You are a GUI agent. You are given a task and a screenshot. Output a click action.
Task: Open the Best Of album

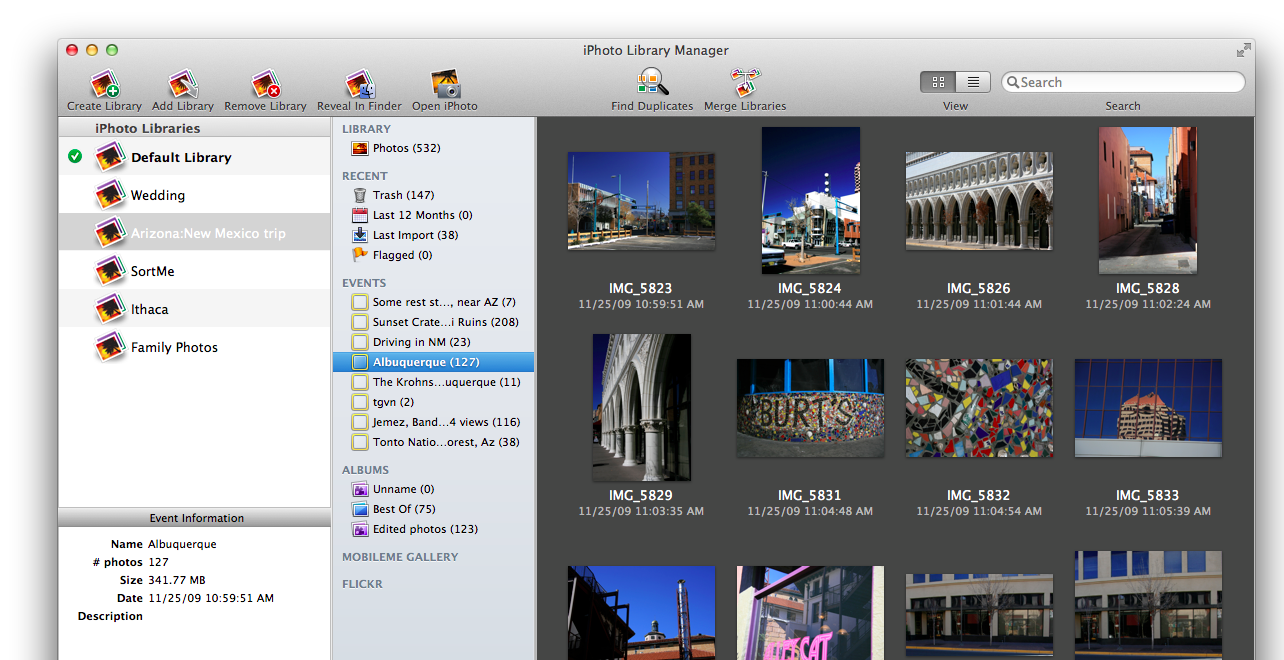coord(403,509)
